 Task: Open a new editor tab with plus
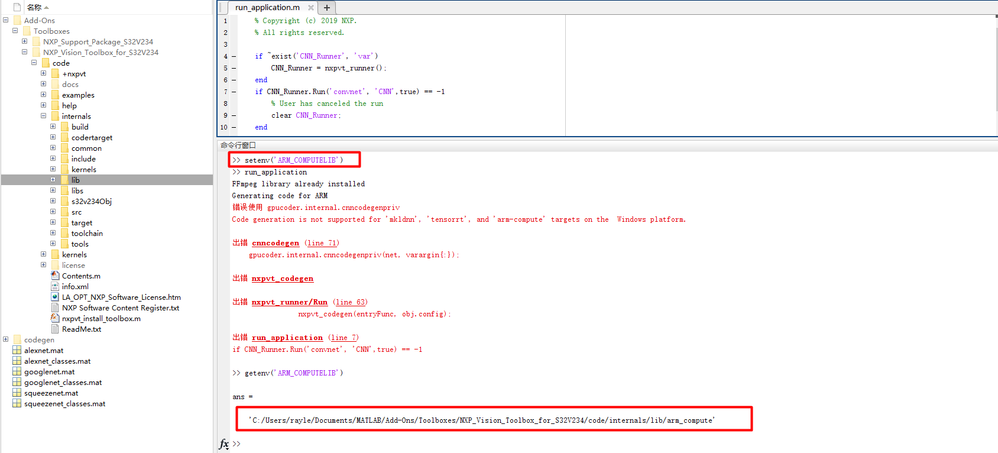[327, 8]
